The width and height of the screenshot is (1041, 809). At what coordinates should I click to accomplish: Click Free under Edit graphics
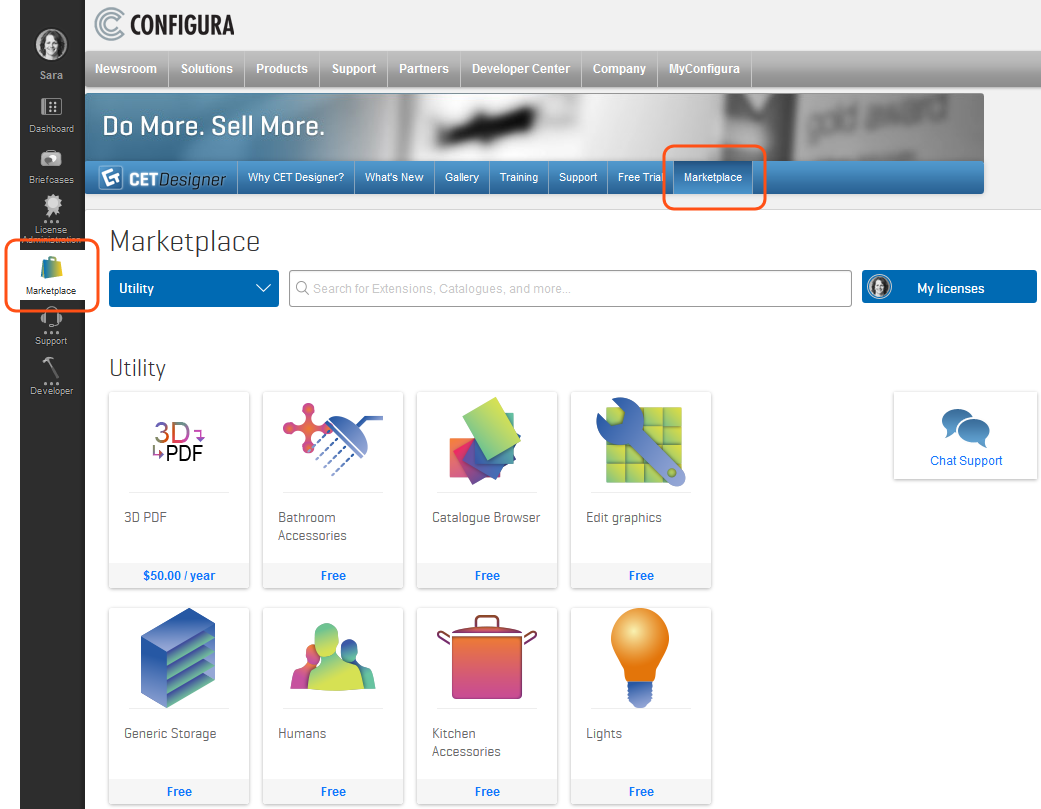(641, 575)
